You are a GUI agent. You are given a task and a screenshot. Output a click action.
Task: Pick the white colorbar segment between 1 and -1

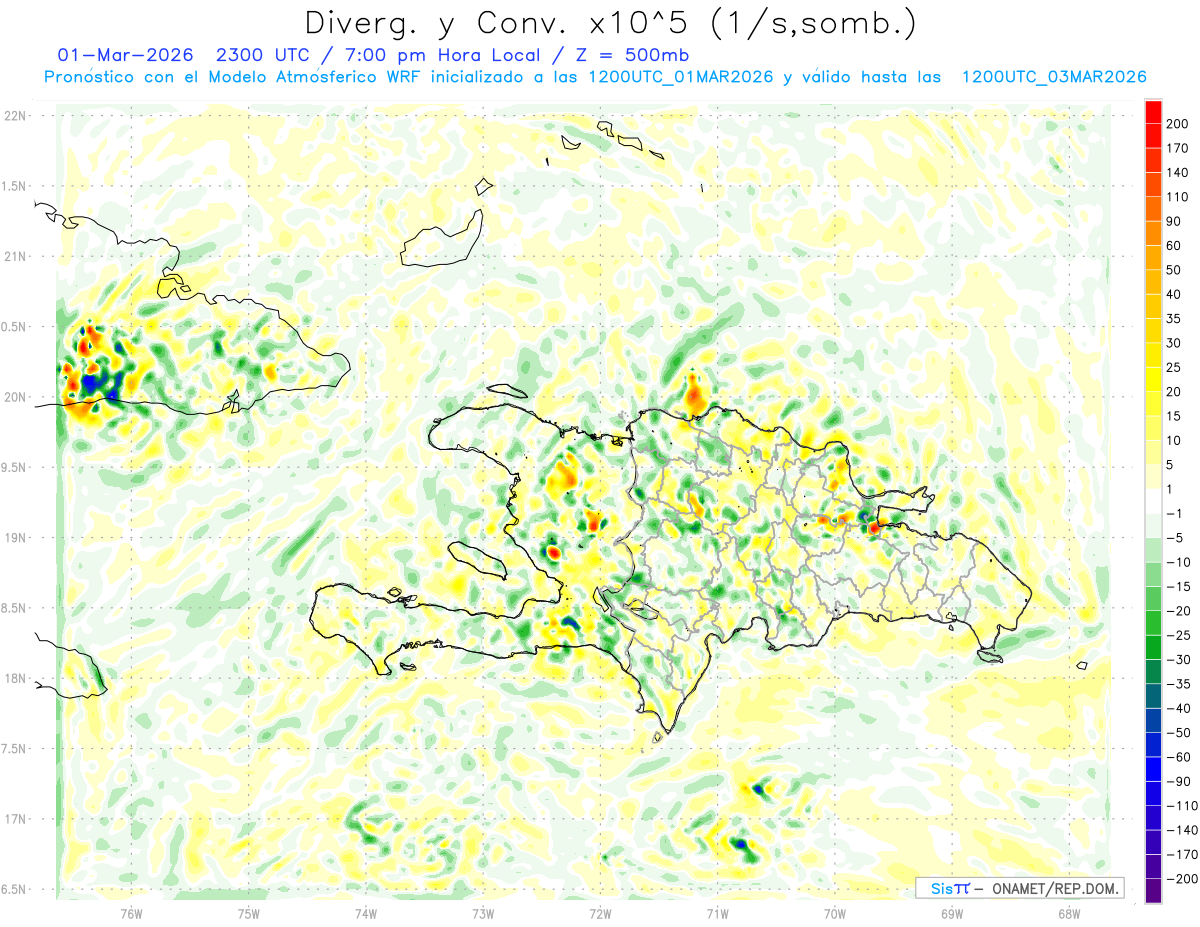(1153, 502)
